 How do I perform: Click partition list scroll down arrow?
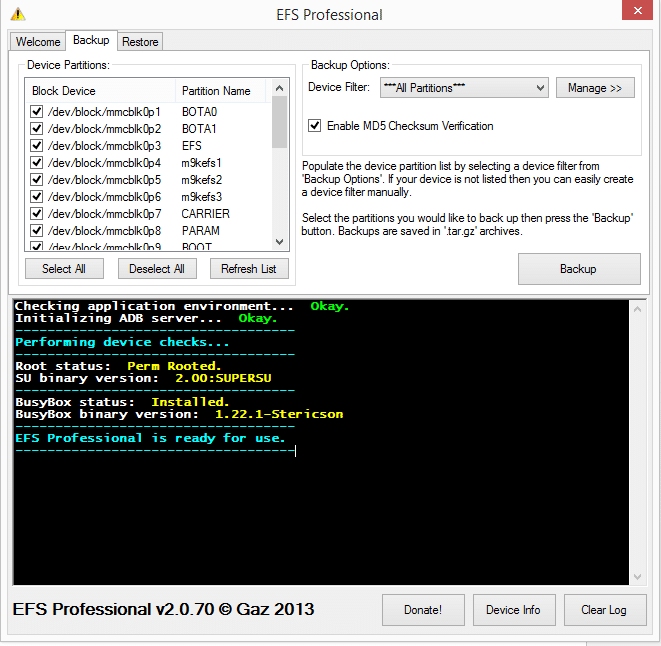point(279,242)
